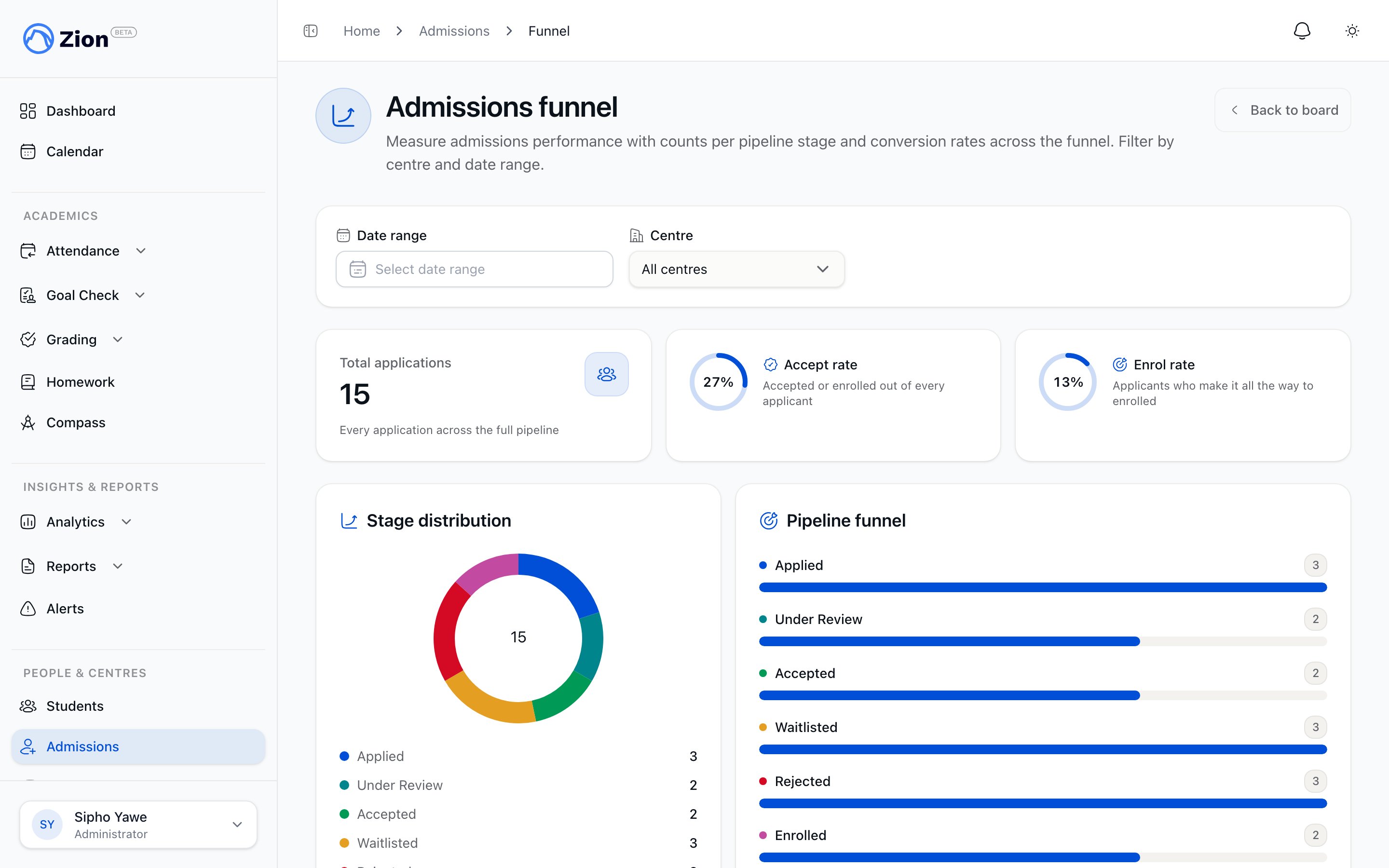Viewport: 1389px width, 868px height.
Task: Click the Waitlisted count badge in Pipeline funnel
Action: click(x=1315, y=727)
